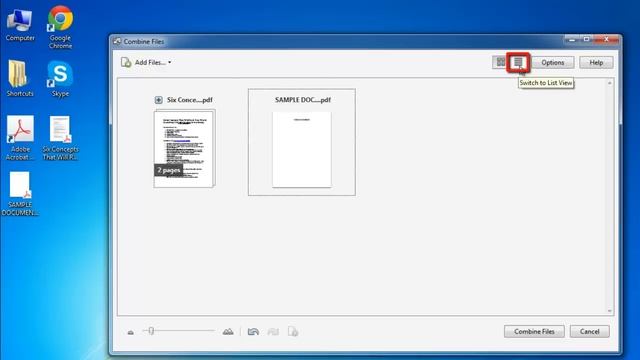The width and height of the screenshot is (640, 360).
Task: Click the thumbnail size slider handle
Action: tap(151, 331)
